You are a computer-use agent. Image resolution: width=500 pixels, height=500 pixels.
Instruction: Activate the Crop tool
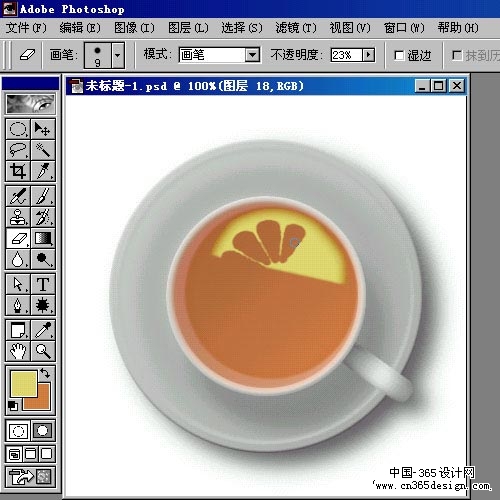(x=18, y=171)
